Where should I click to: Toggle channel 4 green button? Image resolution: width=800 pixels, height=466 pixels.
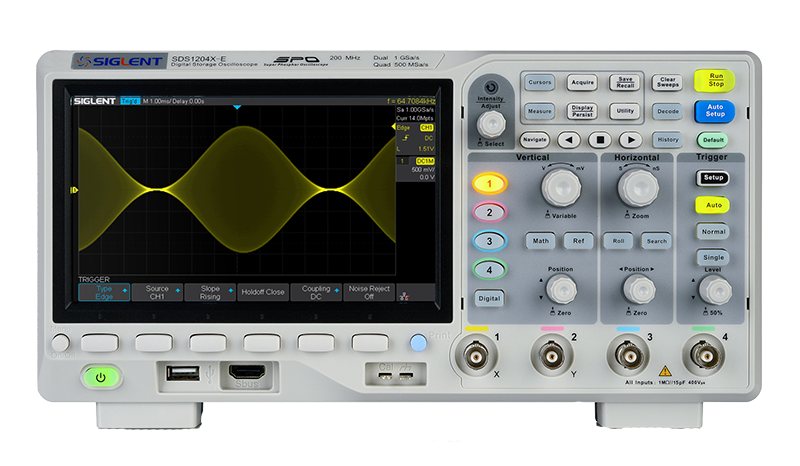pyautogui.click(x=489, y=269)
